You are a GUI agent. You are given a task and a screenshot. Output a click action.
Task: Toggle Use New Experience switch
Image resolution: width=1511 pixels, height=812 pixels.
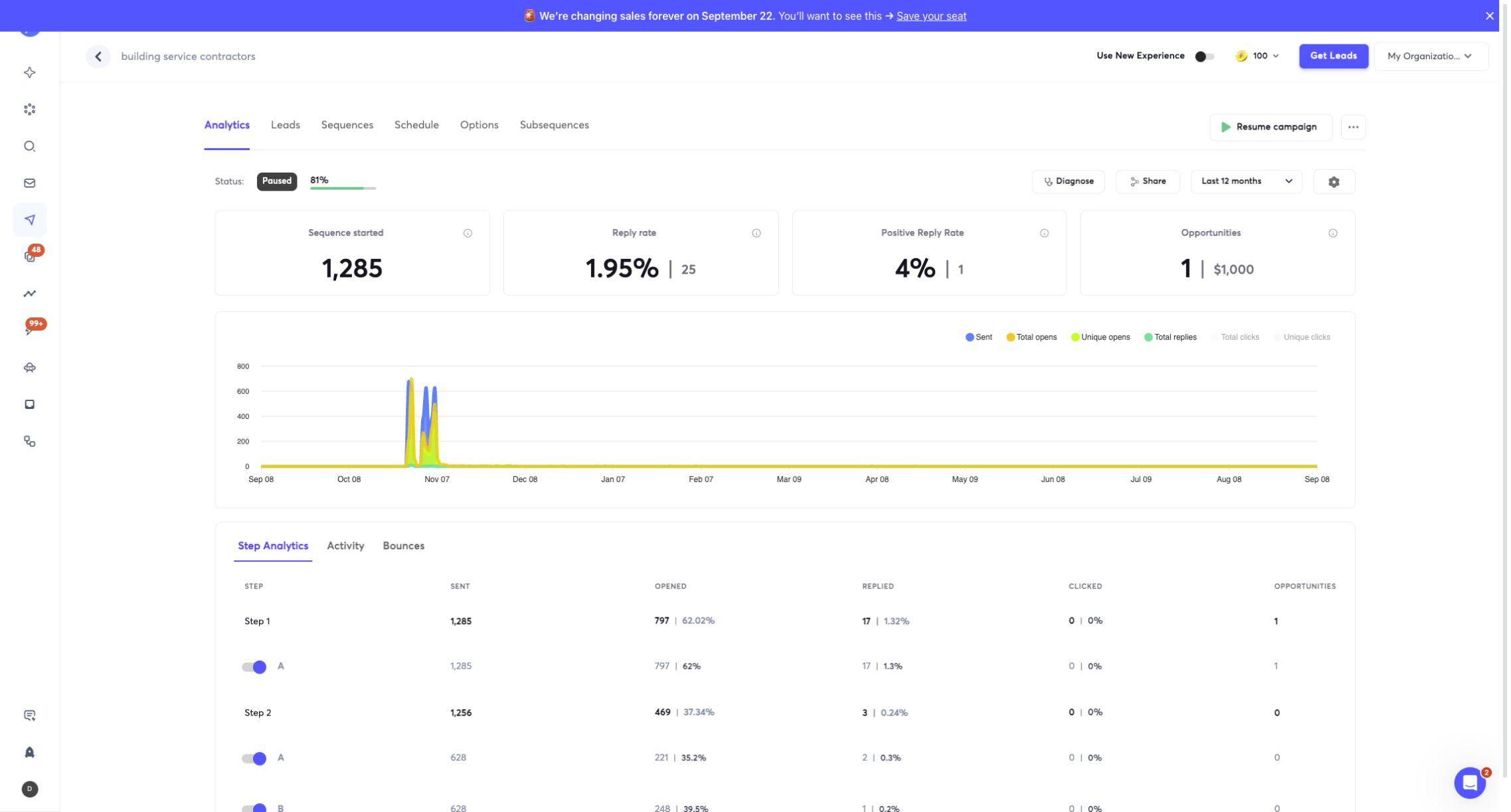tap(1204, 56)
